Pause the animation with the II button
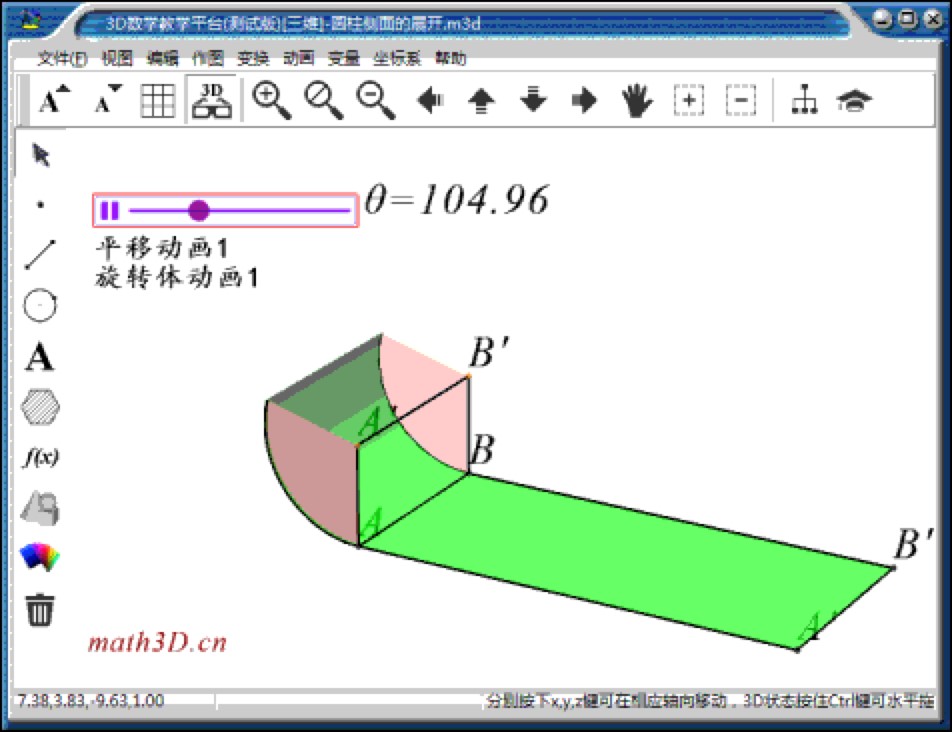 [110, 210]
